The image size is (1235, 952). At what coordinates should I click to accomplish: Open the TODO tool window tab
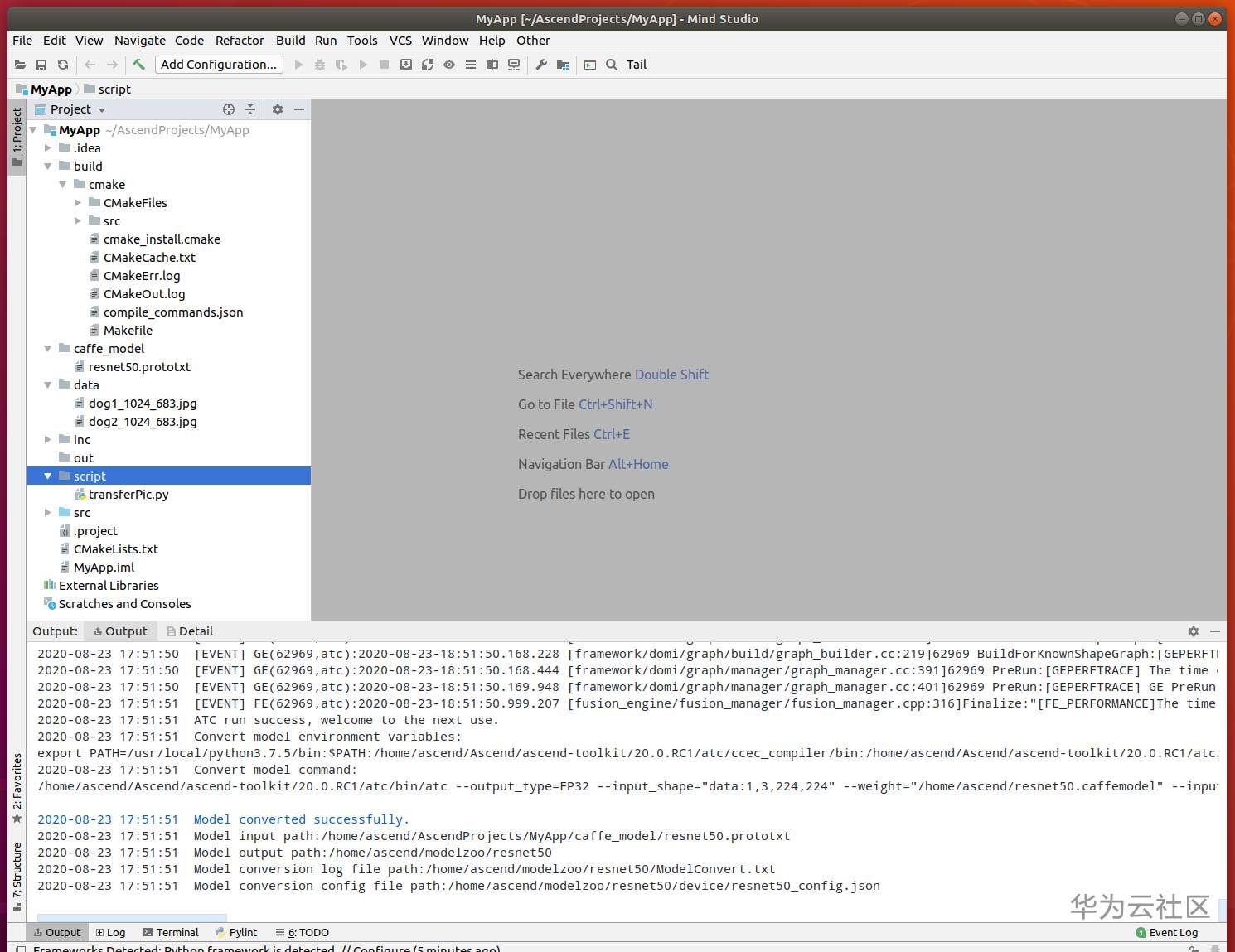pyautogui.click(x=303, y=932)
